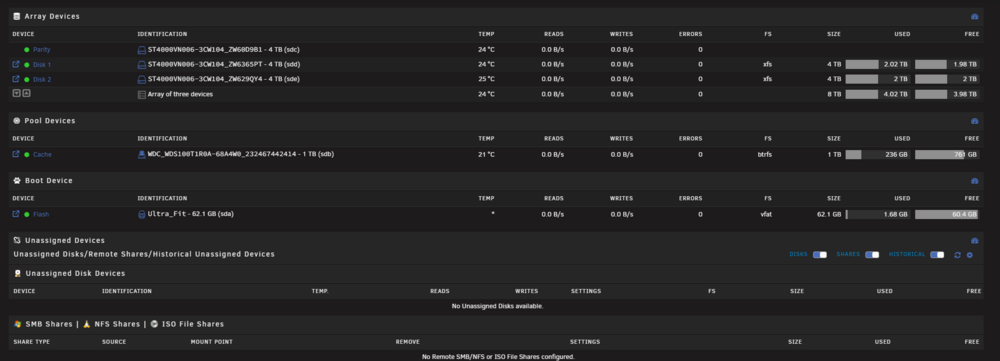Click the SMB Shares heading text
Viewport: 1000px width, 361px height.
(x=48, y=324)
